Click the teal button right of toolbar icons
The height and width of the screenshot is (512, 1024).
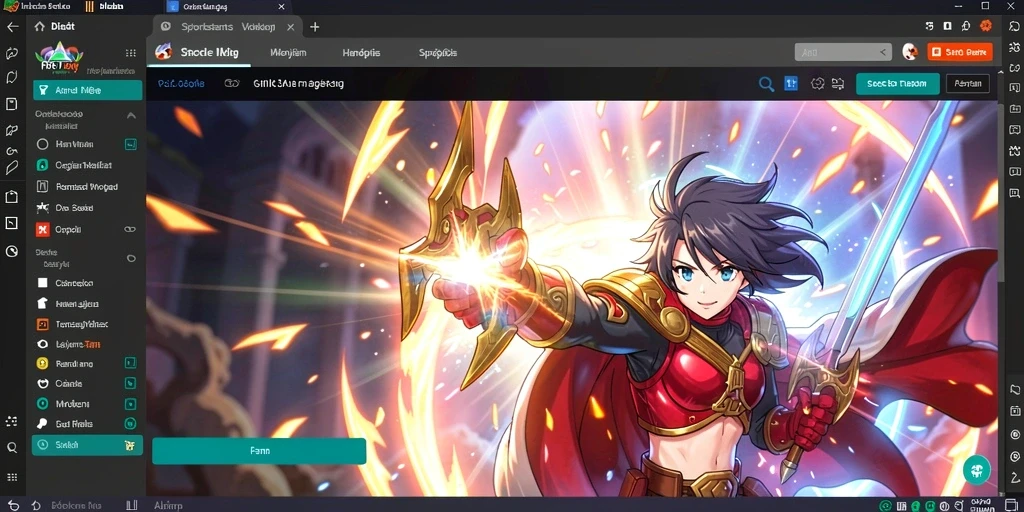click(897, 84)
